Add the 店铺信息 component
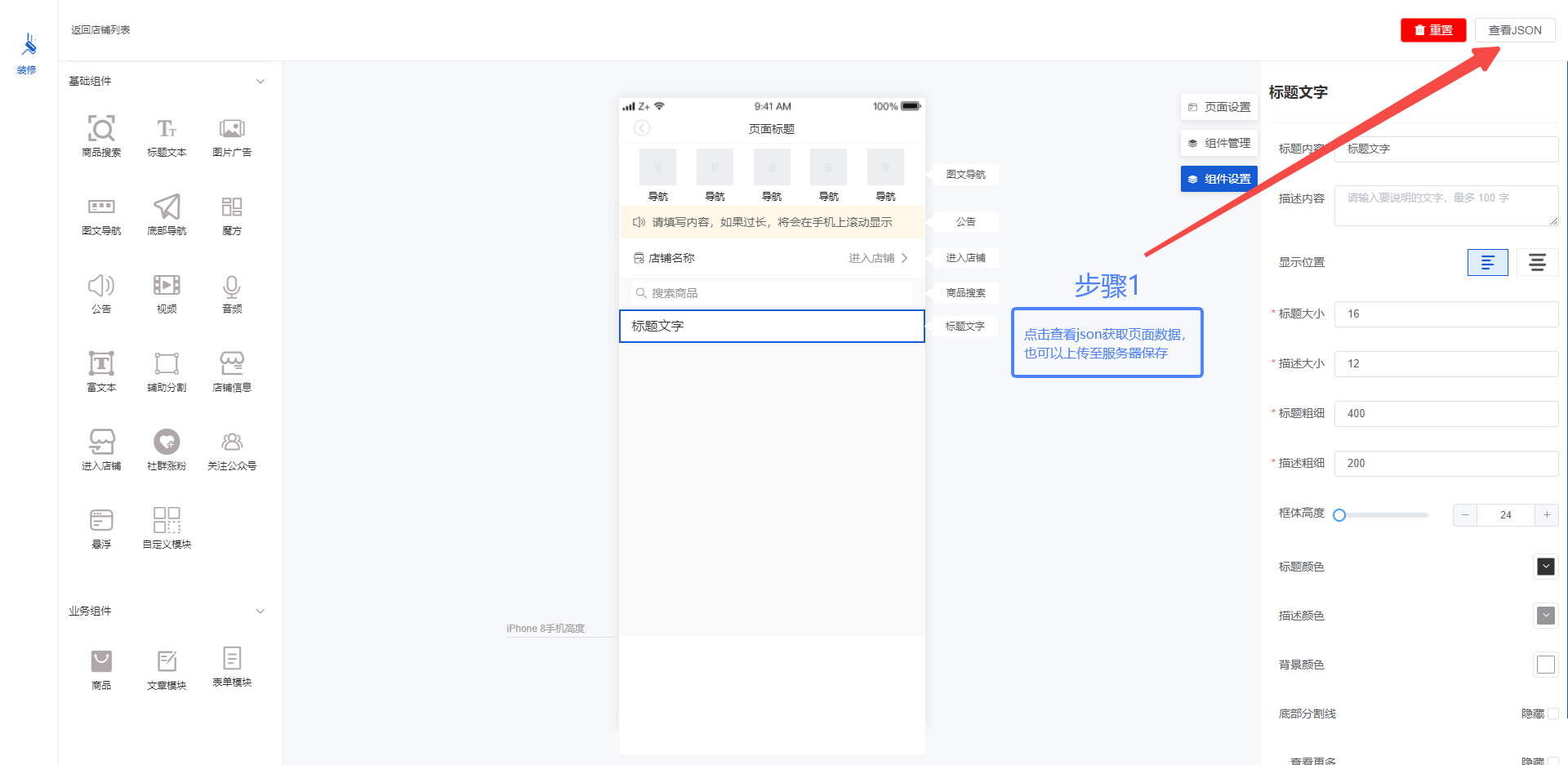The image size is (1568, 765). [x=232, y=371]
